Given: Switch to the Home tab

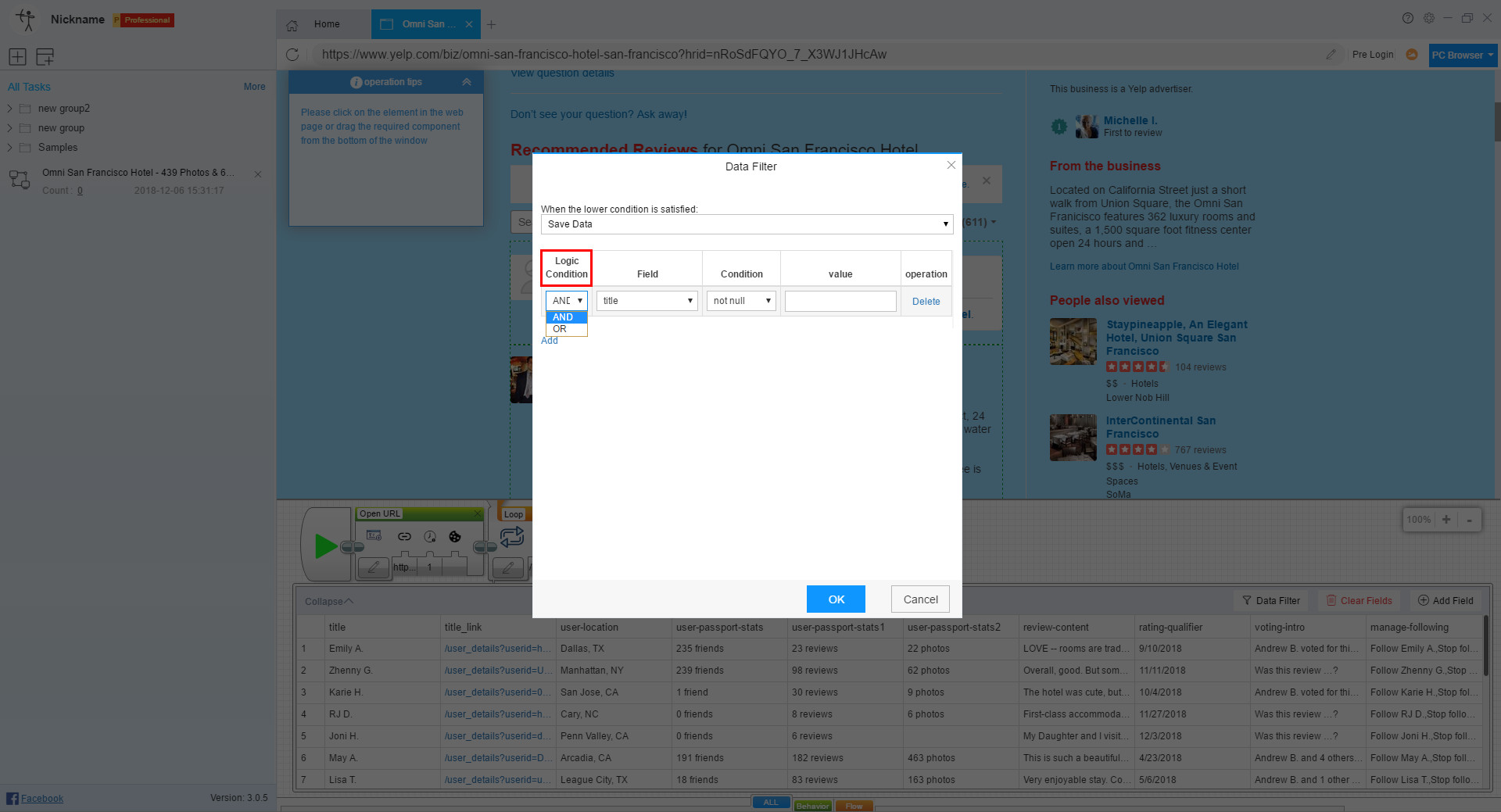Looking at the screenshot, I should click(x=326, y=24).
